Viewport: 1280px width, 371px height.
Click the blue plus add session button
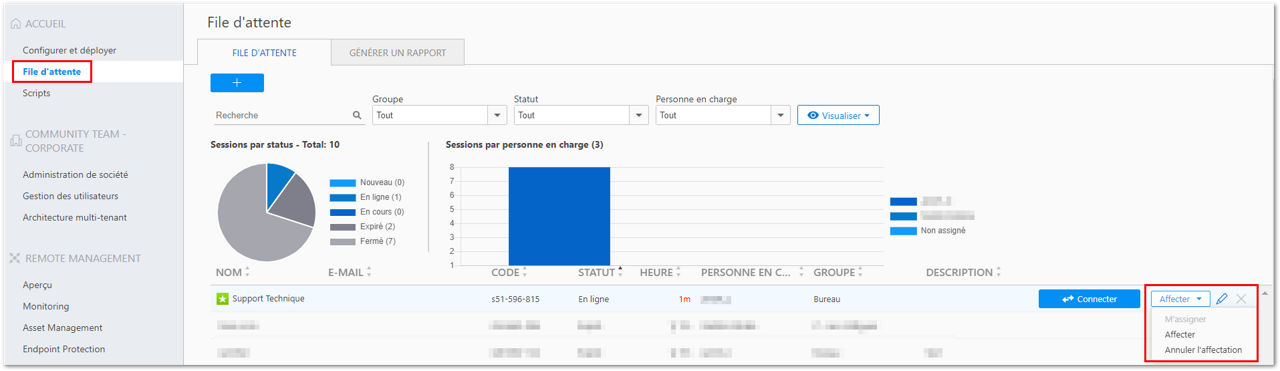coord(237,83)
